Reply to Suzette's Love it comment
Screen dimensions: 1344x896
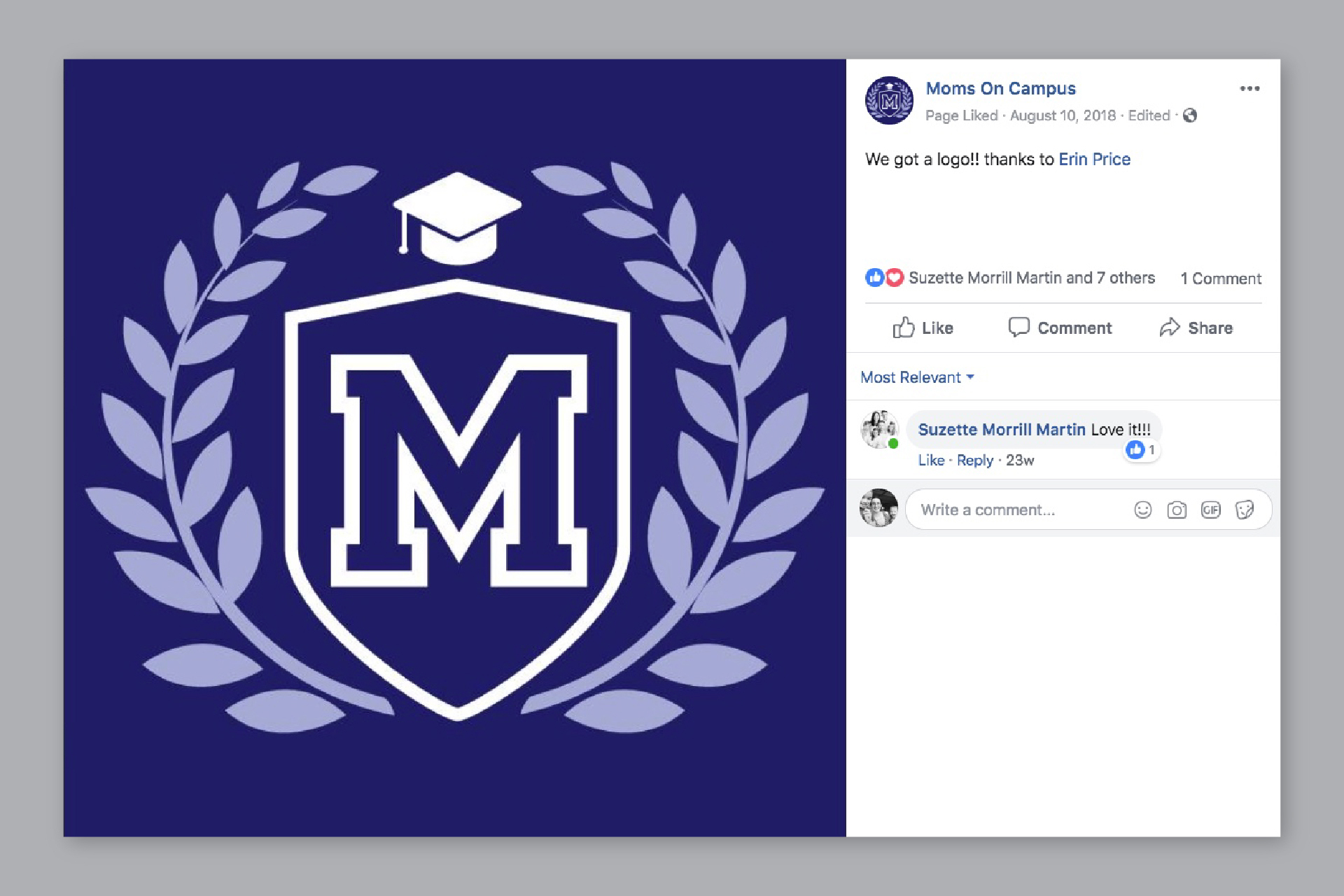coord(974,461)
